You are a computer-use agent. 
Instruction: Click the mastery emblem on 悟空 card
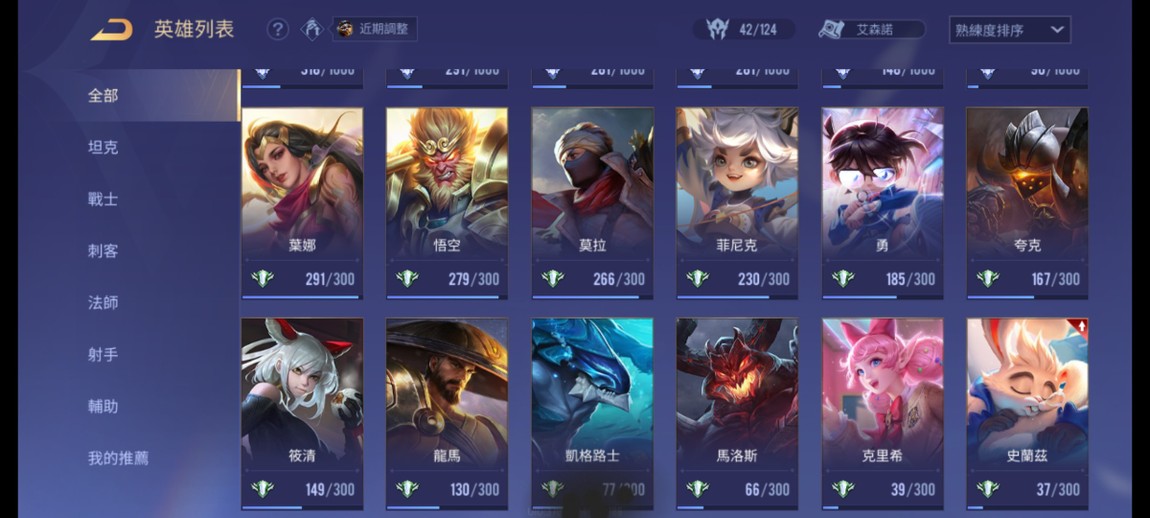[407, 279]
